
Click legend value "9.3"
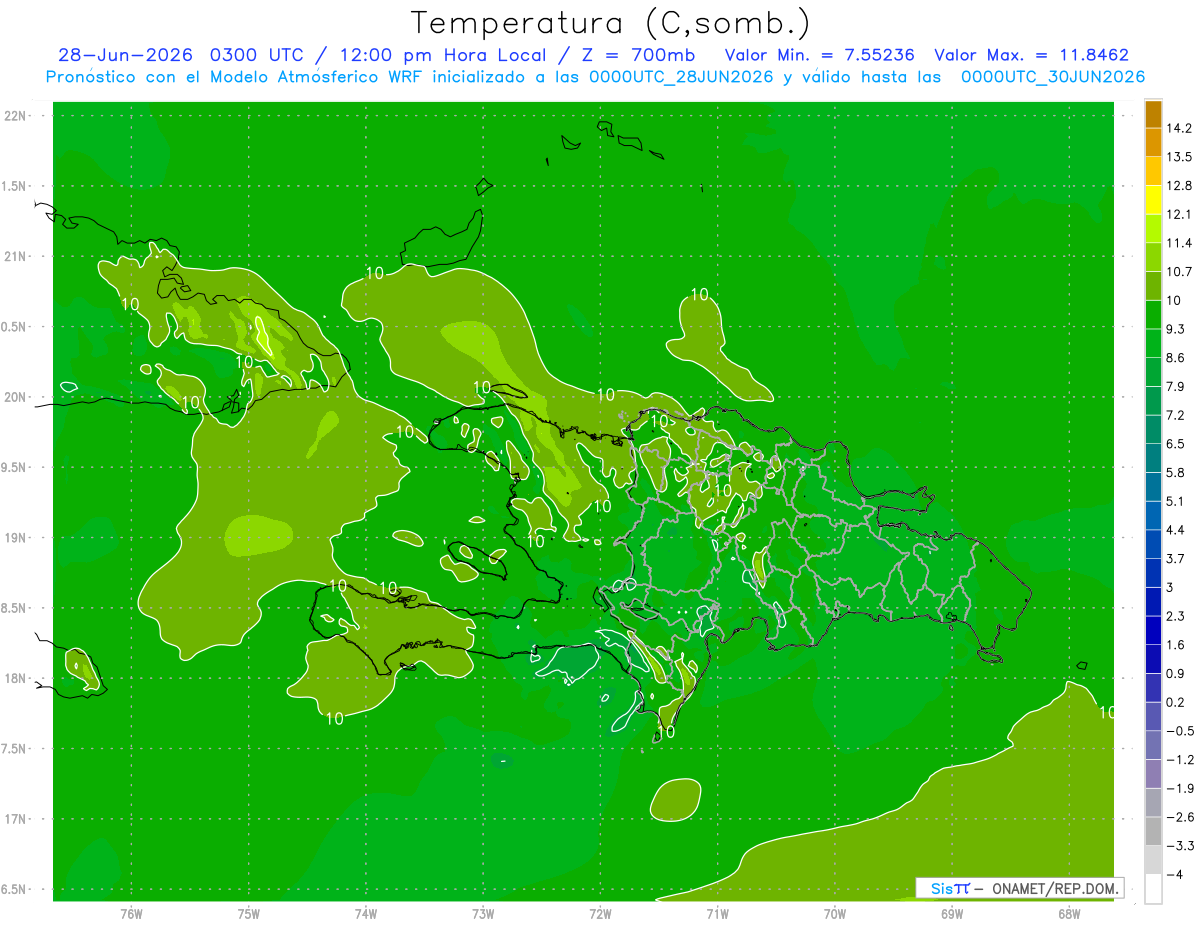[1176, 329]
